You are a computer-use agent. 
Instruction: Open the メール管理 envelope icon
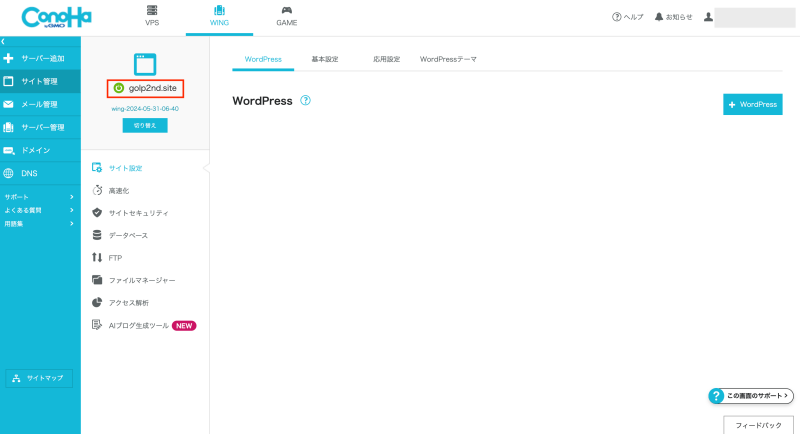click(x=8, y=104)
